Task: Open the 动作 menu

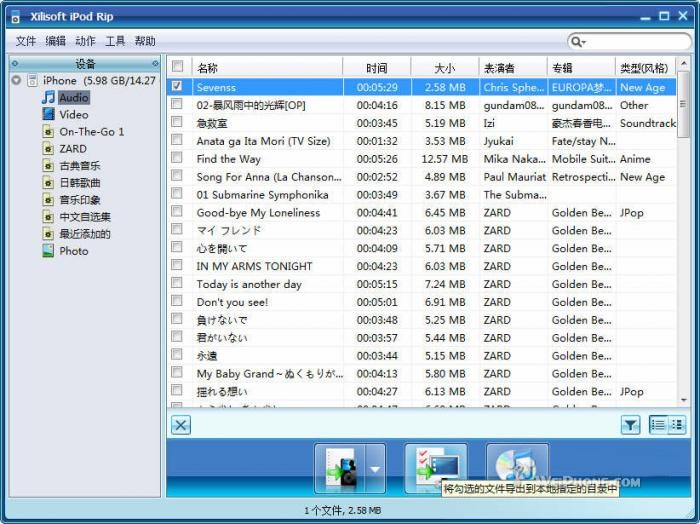Action: (85, 41)
